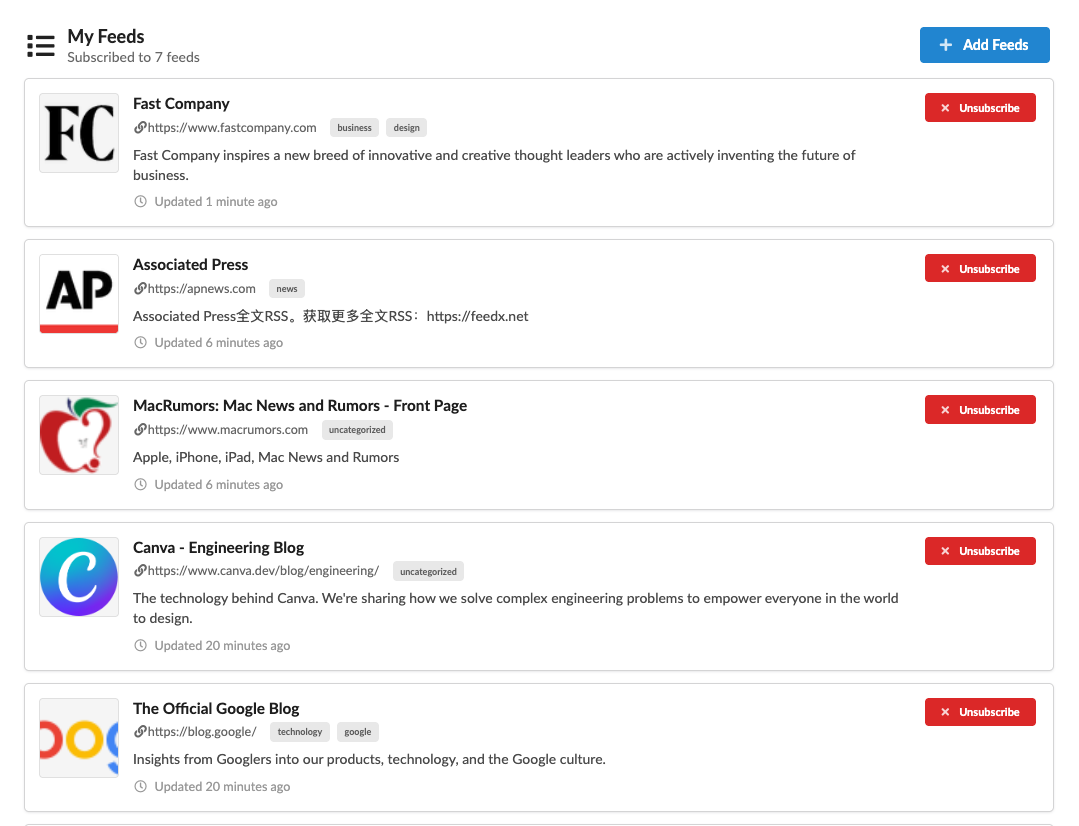Open the feed https://blog.google/
The height and width of the screenshot is (826, 1079).
(x=201, y=731)
